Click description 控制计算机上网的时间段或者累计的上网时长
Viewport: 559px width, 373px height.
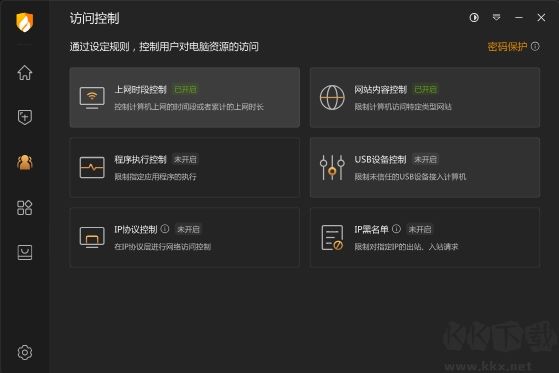[189, 107]
